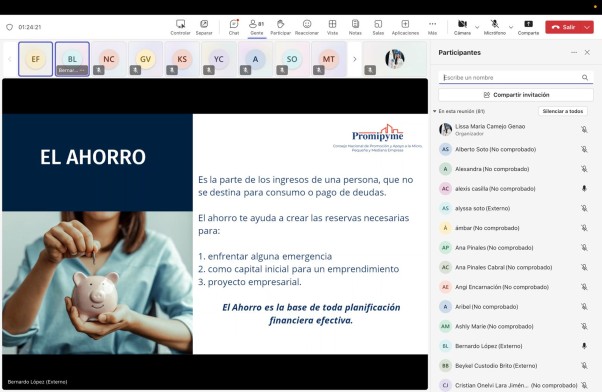Image resolution: width=602 pixels, height=392 pixels.
Task: Show previous participants with left chevron
Action: pos(10,59)
